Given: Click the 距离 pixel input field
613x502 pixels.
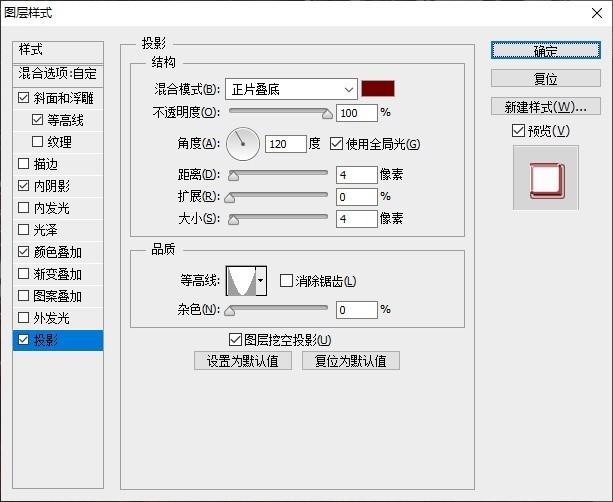Looking at the screenshot, I should [x=356, y=175].
